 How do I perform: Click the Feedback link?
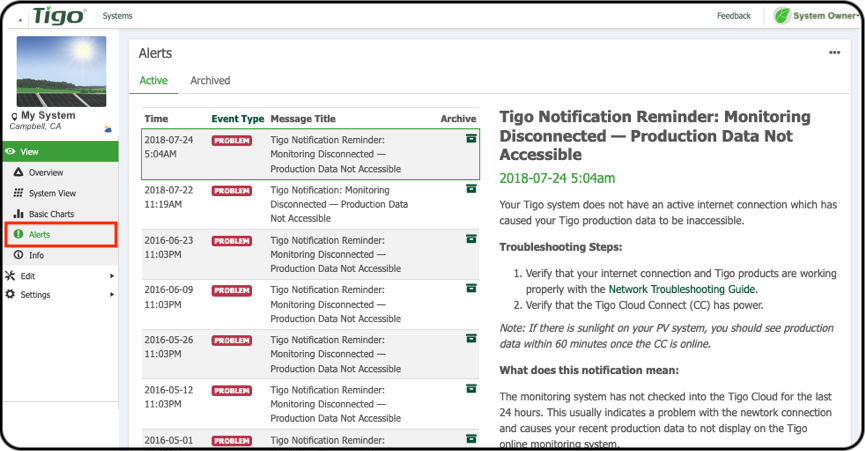(x=734, y=16)
